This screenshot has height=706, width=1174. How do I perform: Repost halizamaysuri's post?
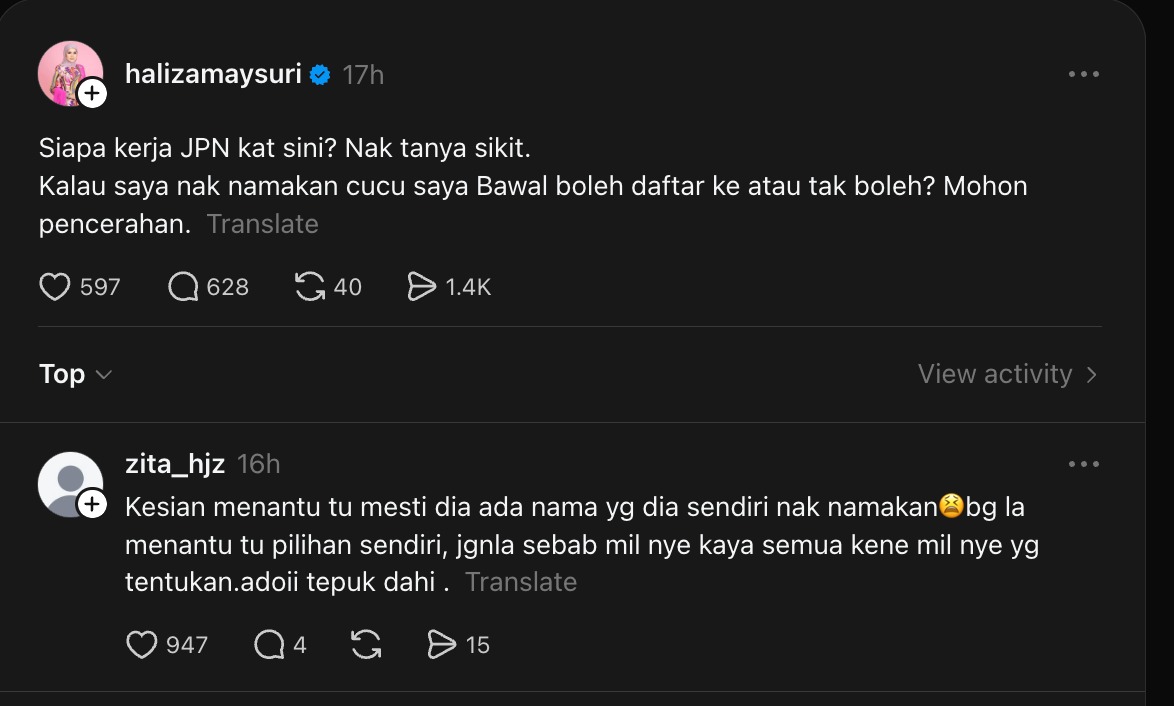[310, 287]
